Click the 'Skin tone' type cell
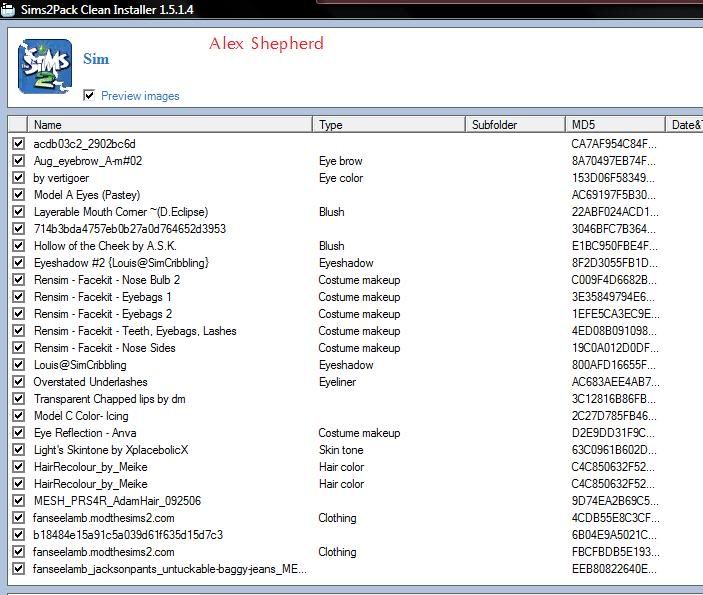703x595 pixels. (x=341, y=450)
